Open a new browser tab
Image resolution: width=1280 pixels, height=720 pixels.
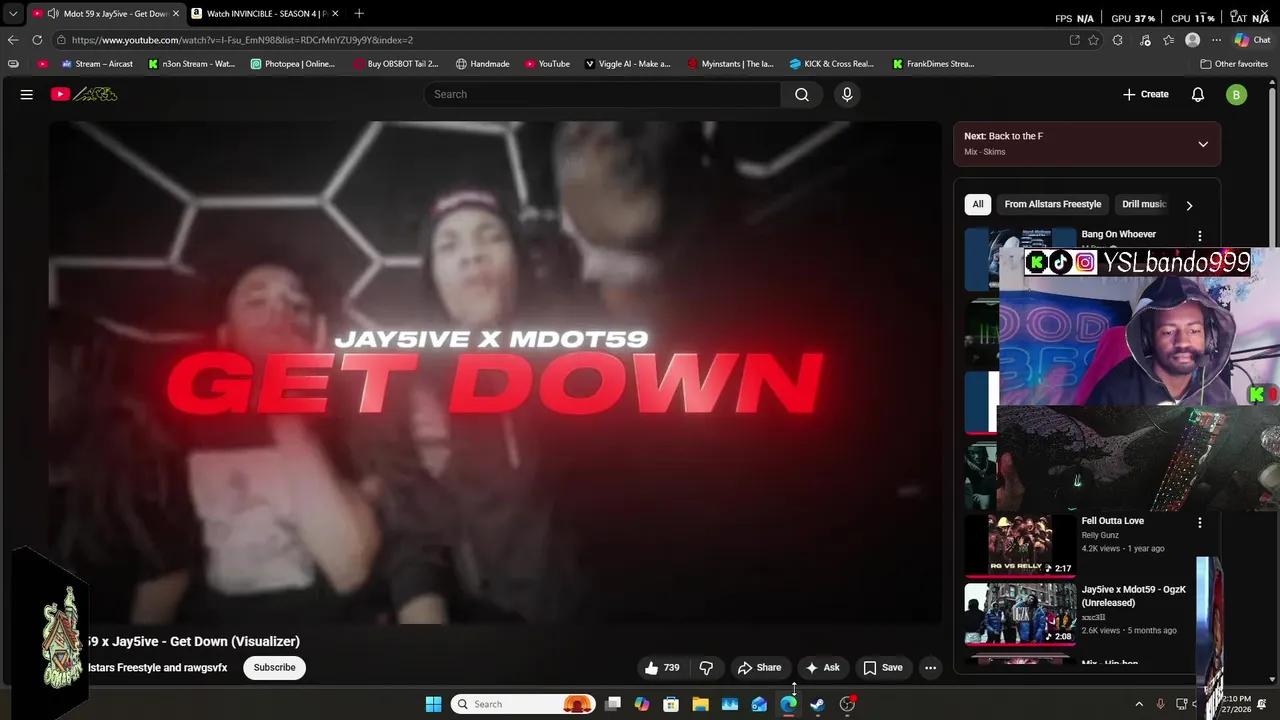click(359, 13)
